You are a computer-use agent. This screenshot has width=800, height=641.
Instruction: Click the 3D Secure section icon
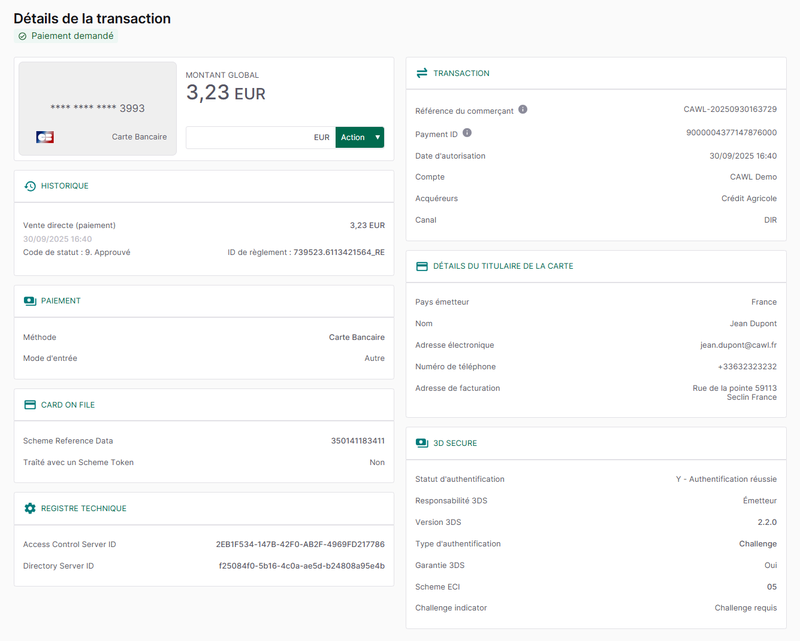[422, 443]
